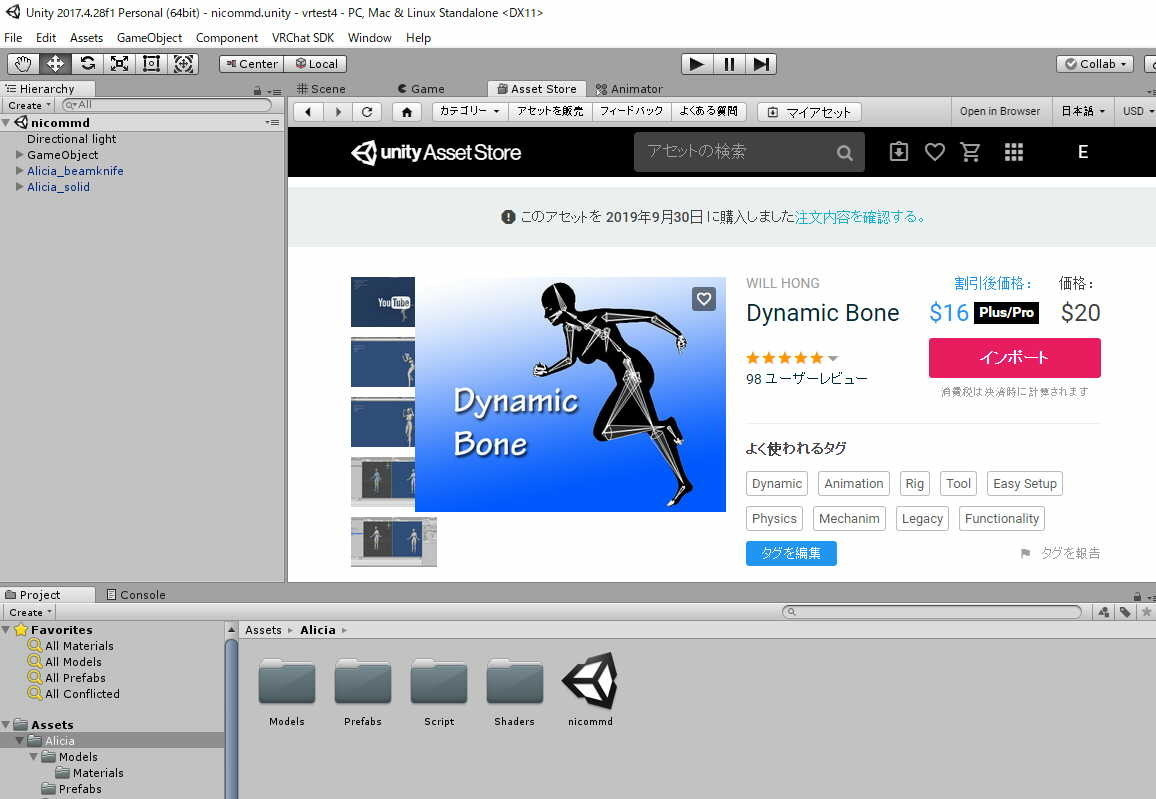Select the Hand tool in toolbar
Viewport: 1156px width, 799px height.
click(x=23, y=64)
